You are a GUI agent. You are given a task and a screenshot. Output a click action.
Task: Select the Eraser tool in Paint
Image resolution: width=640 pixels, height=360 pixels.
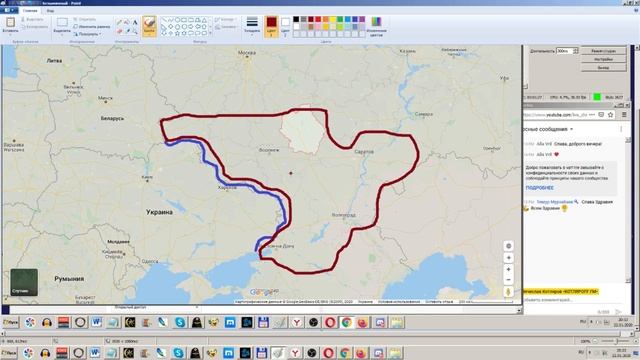point(119,31)
